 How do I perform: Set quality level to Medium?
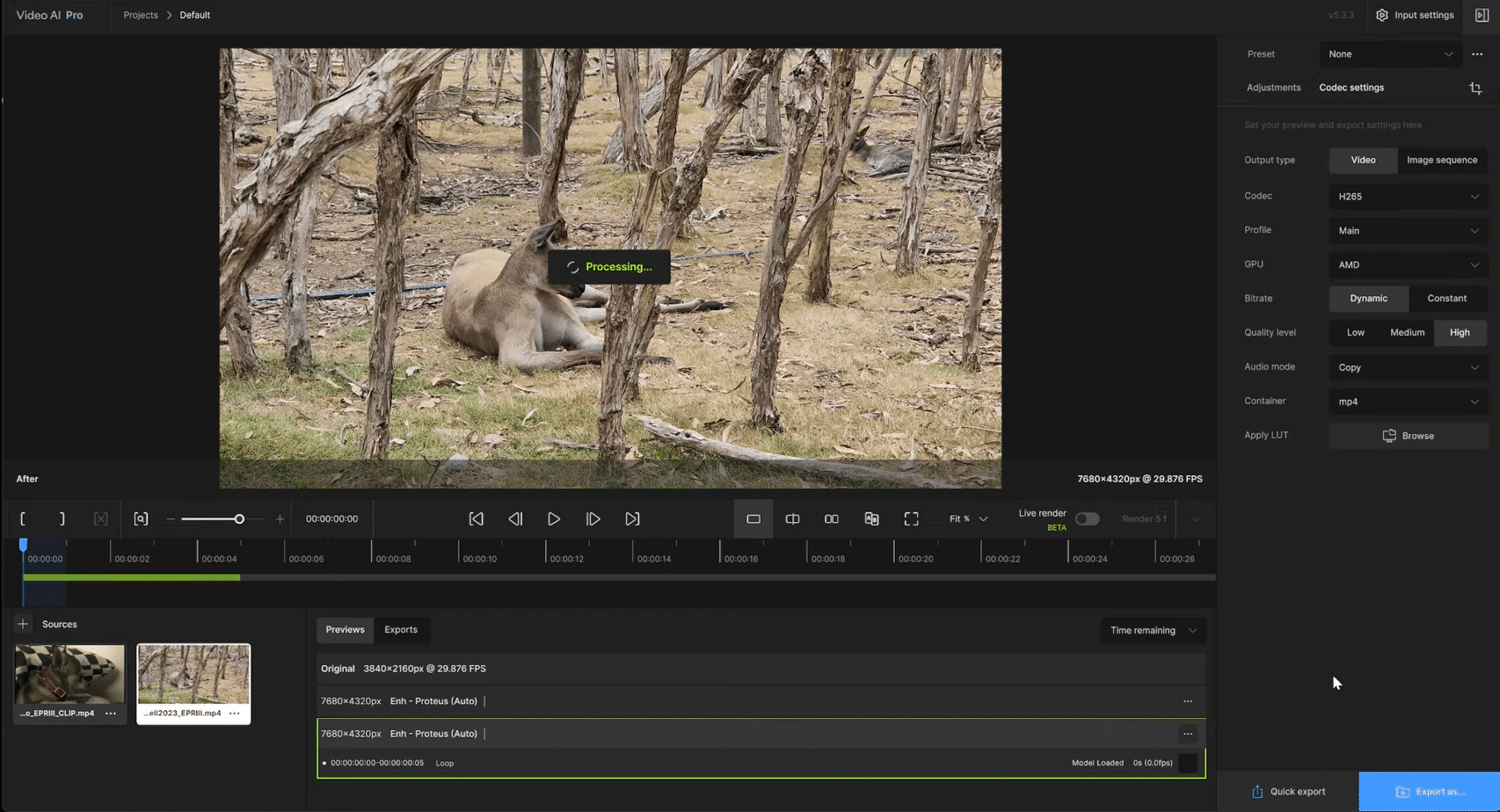point(1407,333)
